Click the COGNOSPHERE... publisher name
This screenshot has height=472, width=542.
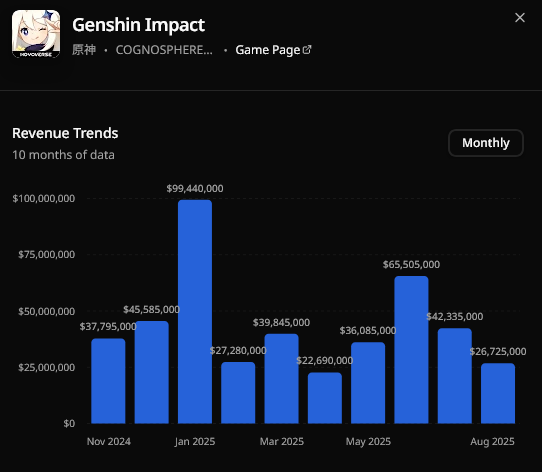[x=164, y=50]
